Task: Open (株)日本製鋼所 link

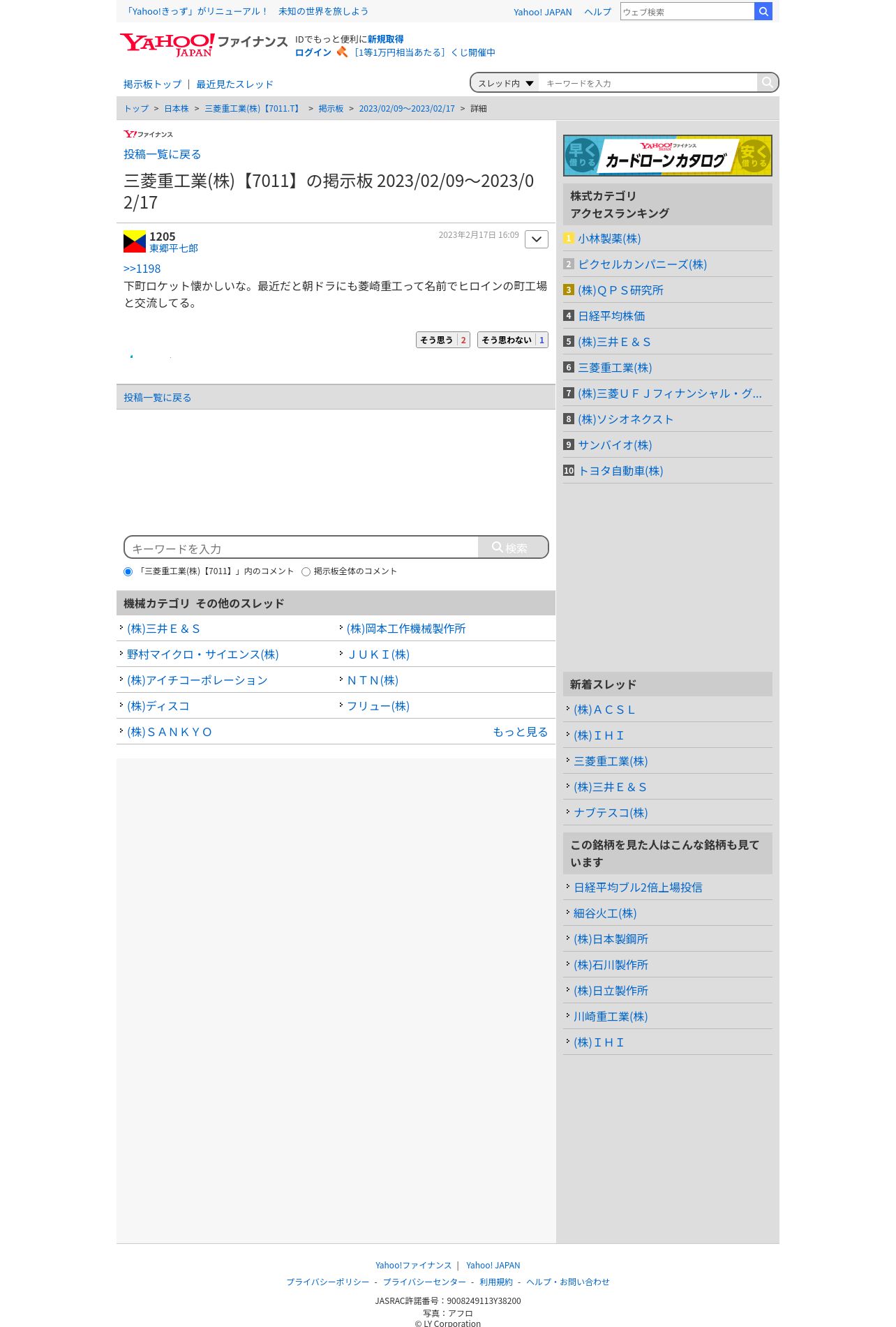Action: click(611, 939)
